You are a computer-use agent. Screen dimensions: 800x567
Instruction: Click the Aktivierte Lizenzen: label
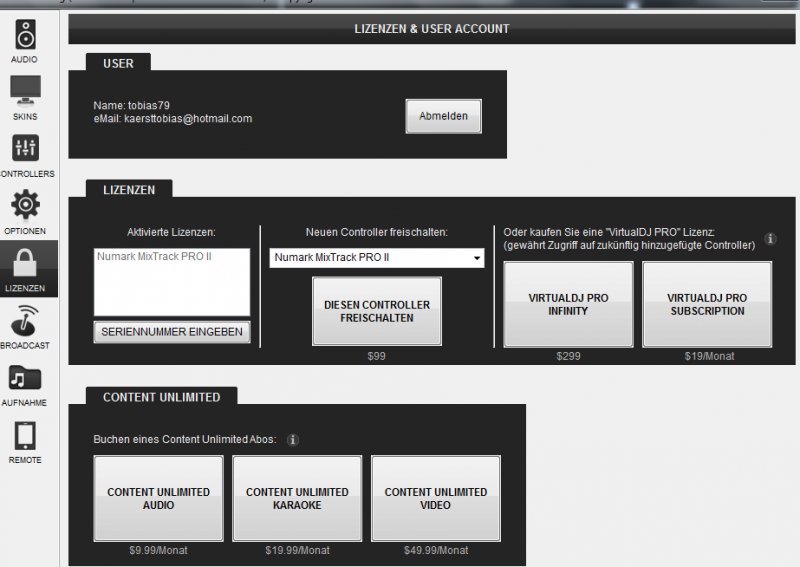(x=171, y=232)
